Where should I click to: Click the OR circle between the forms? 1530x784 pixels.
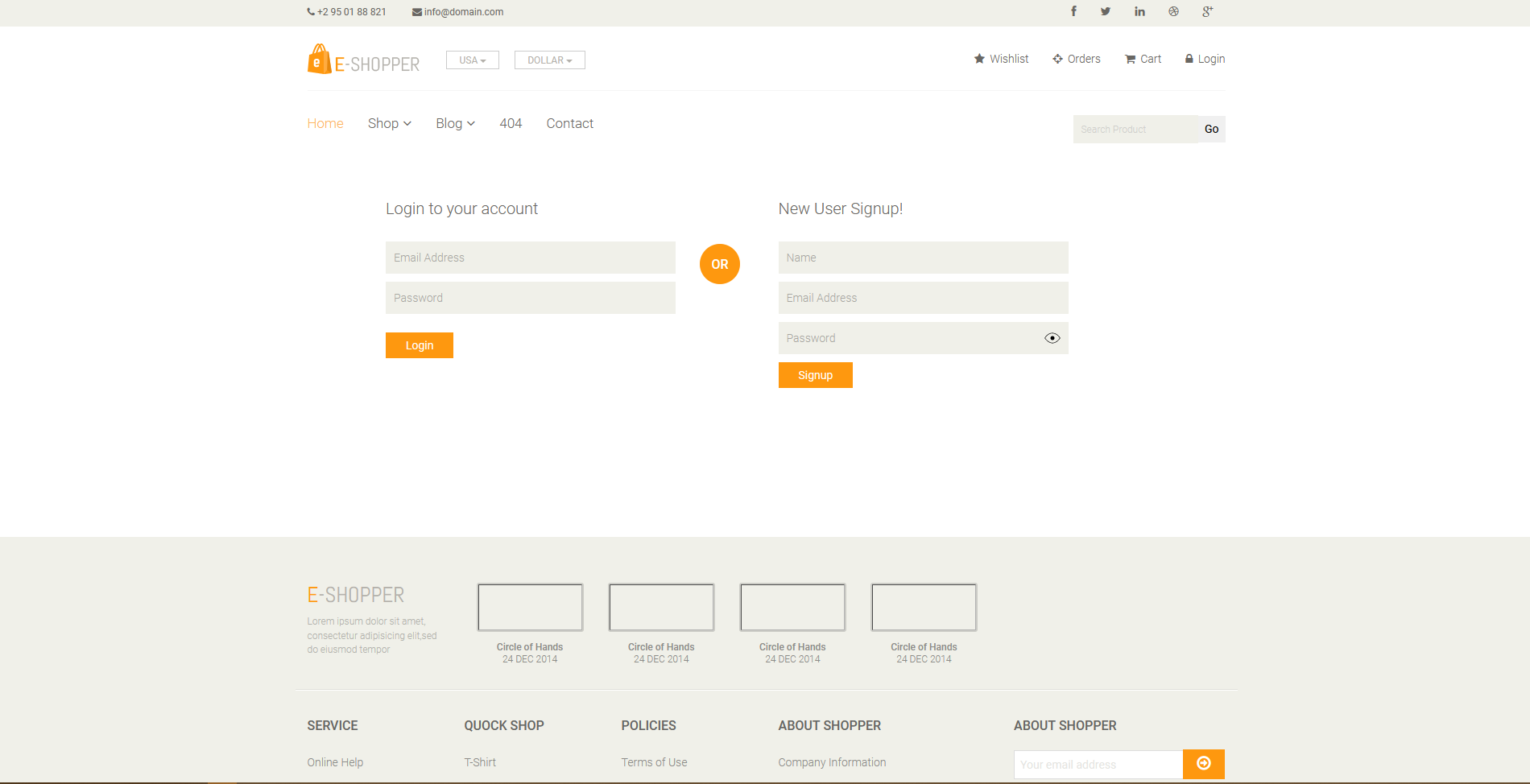point(719,263)
